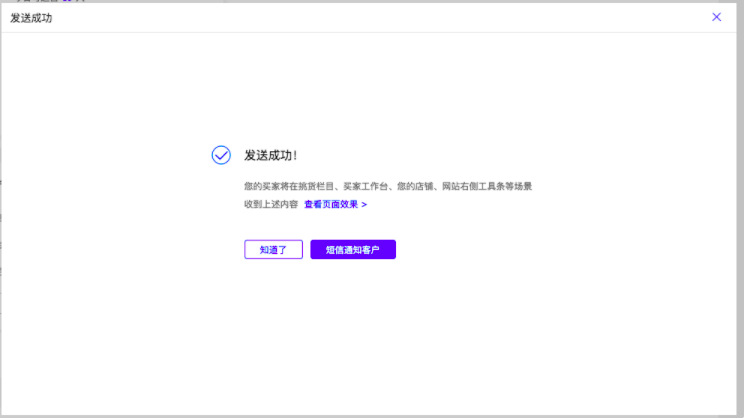Click the blue checkmark success icon
The height and width of the screenshot is (420, 744).
pos(221,155)
